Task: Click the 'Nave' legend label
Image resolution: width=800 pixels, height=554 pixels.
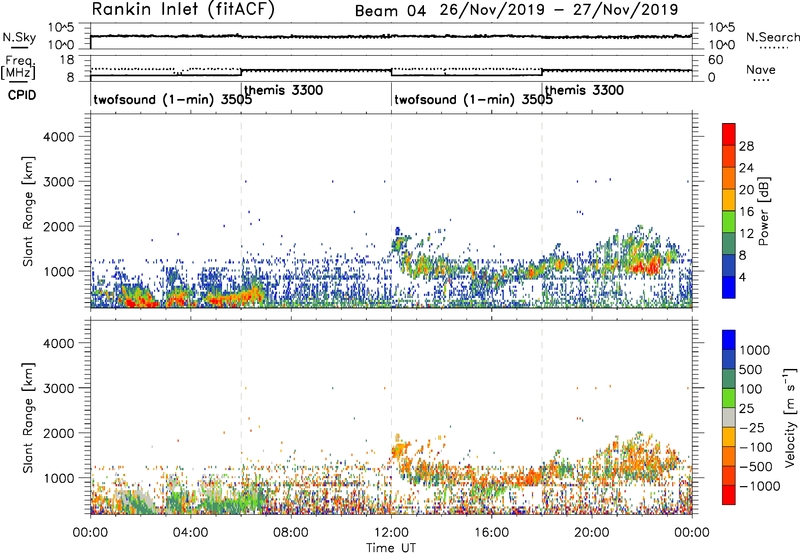Action: [761, 69]
